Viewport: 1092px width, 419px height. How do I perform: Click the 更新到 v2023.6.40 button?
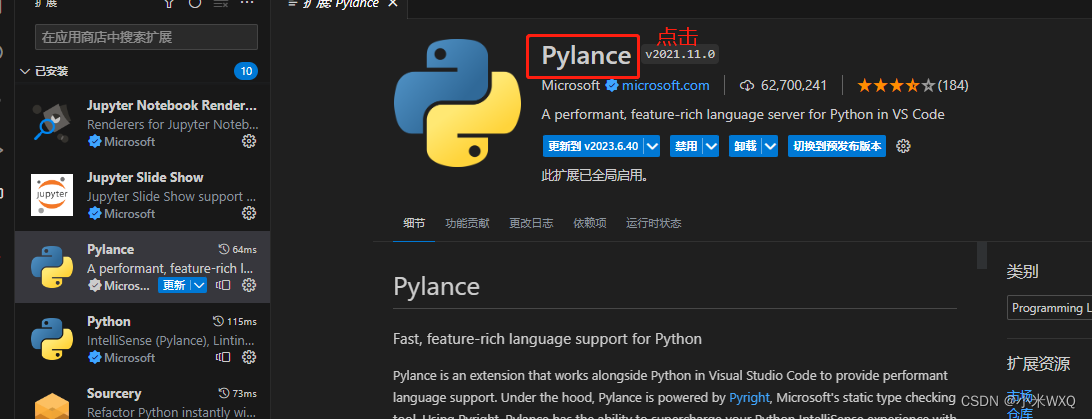(x=593, y=146)
